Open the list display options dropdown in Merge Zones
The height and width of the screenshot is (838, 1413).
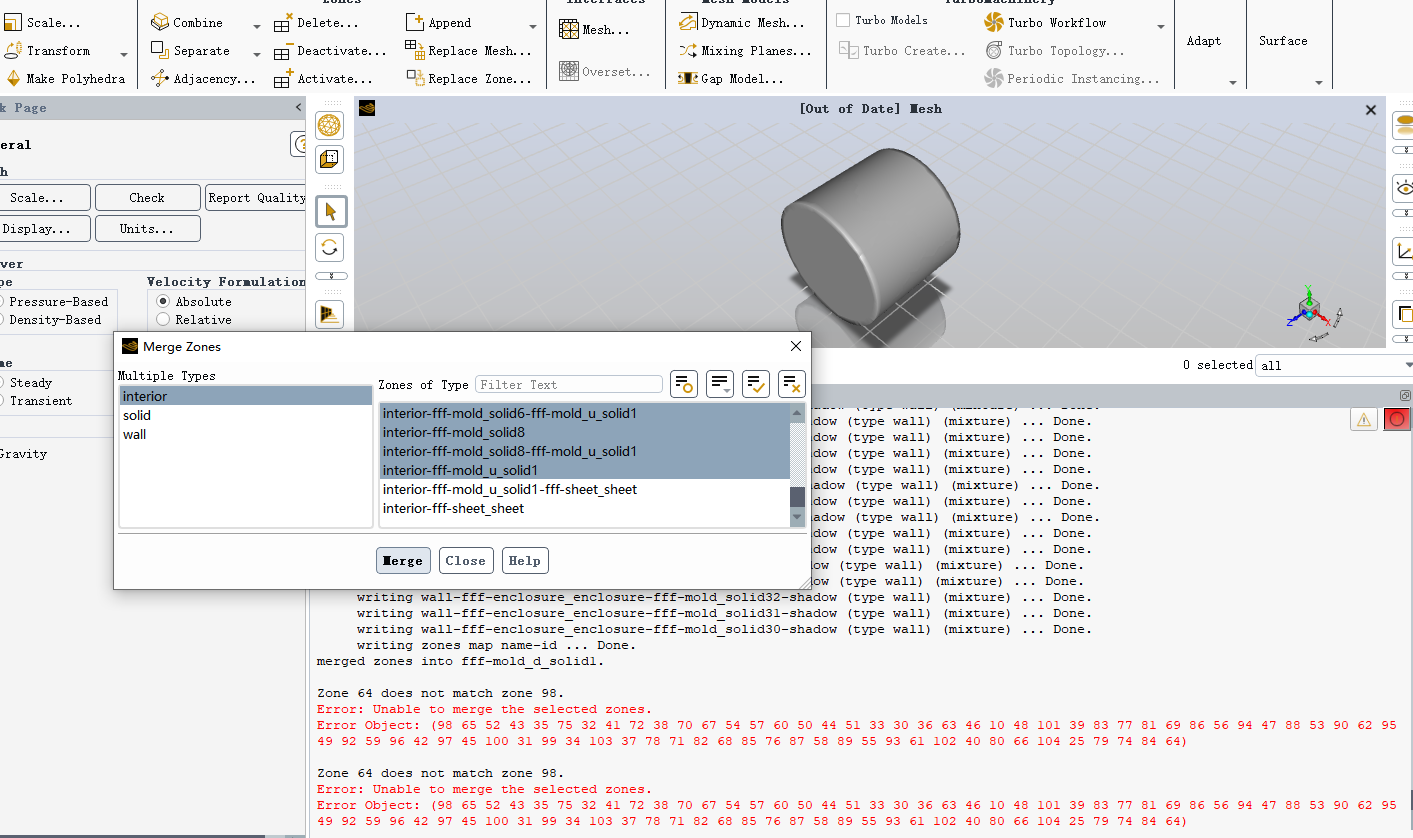(x=720, y=383)
